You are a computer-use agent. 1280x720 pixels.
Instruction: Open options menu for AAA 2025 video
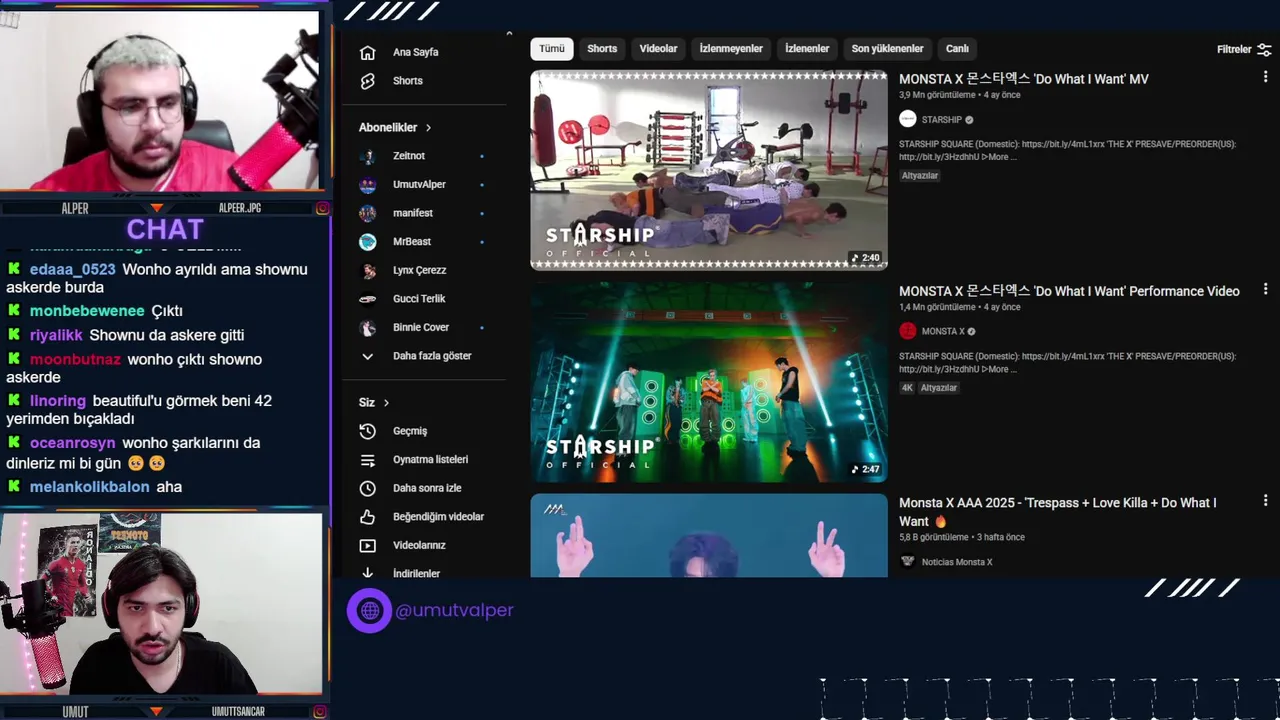pos(1265,501)
